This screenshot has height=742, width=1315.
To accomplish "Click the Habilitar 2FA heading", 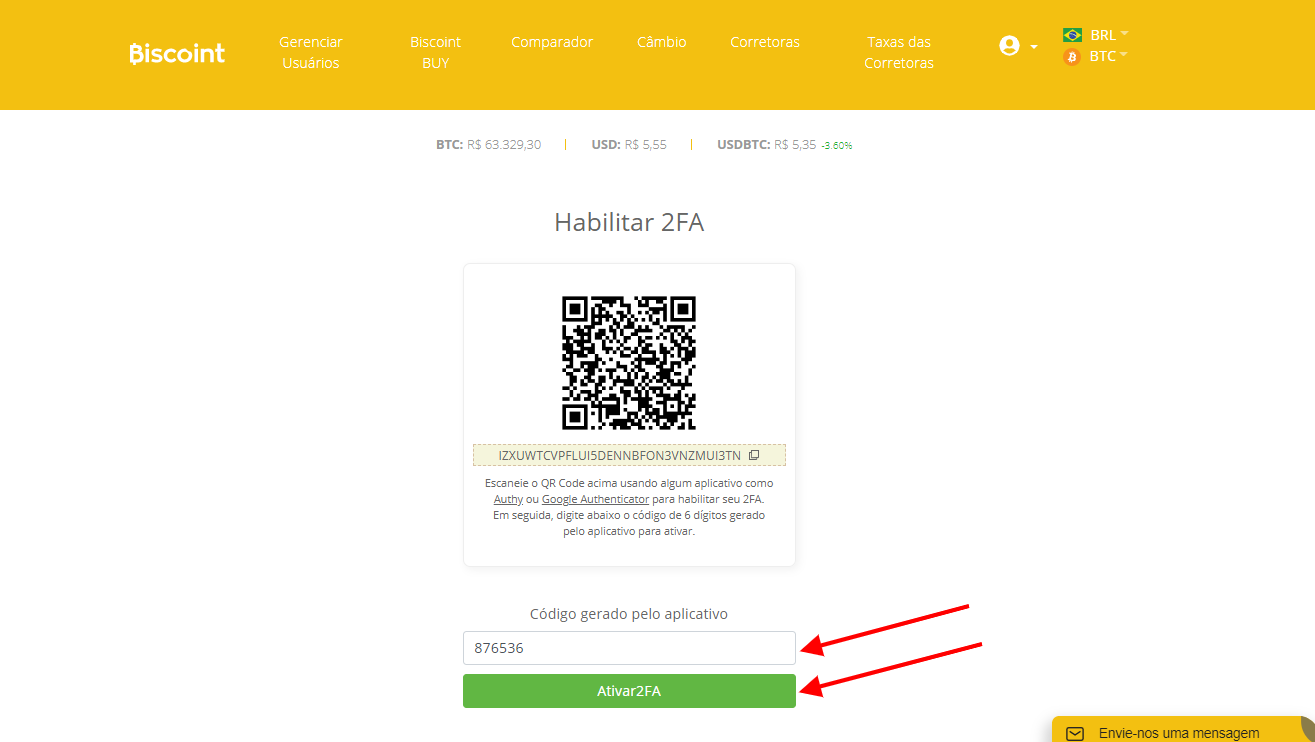I will (629, 222).
